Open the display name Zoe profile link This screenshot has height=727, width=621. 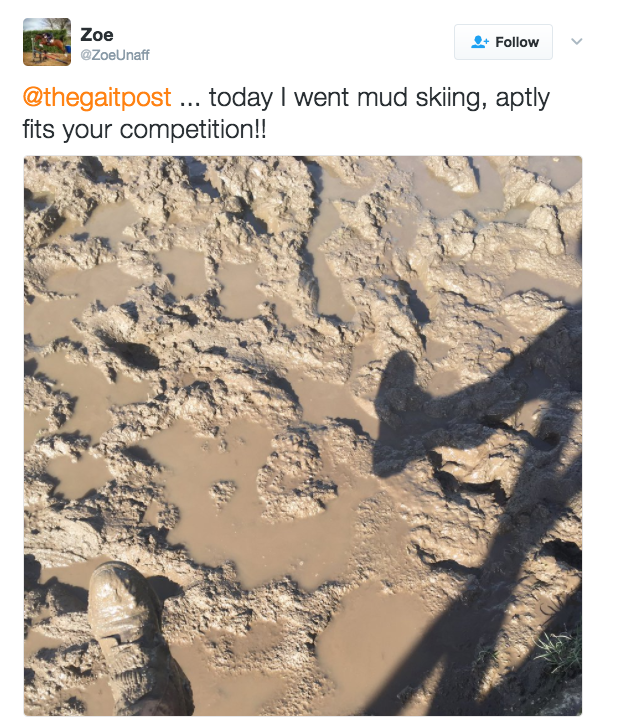point(97,34)
